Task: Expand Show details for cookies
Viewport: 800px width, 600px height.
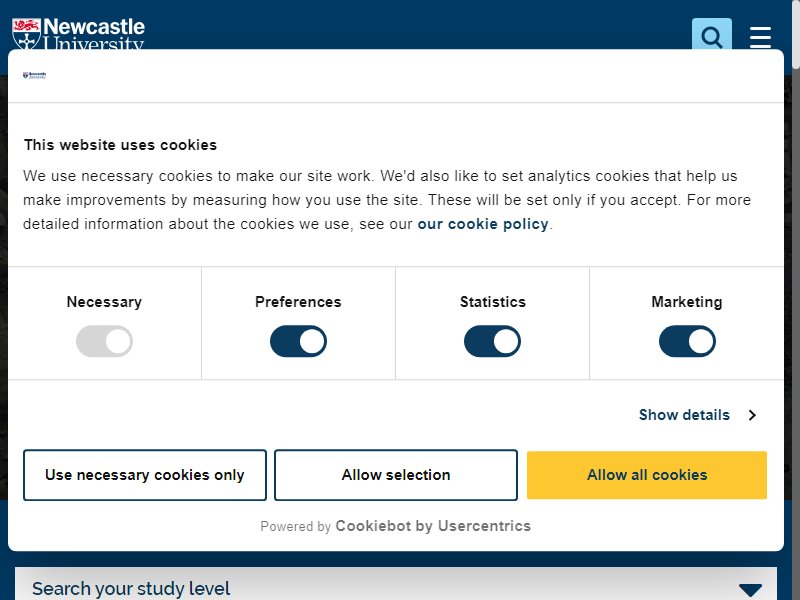Action: click(x=684, y=415)
